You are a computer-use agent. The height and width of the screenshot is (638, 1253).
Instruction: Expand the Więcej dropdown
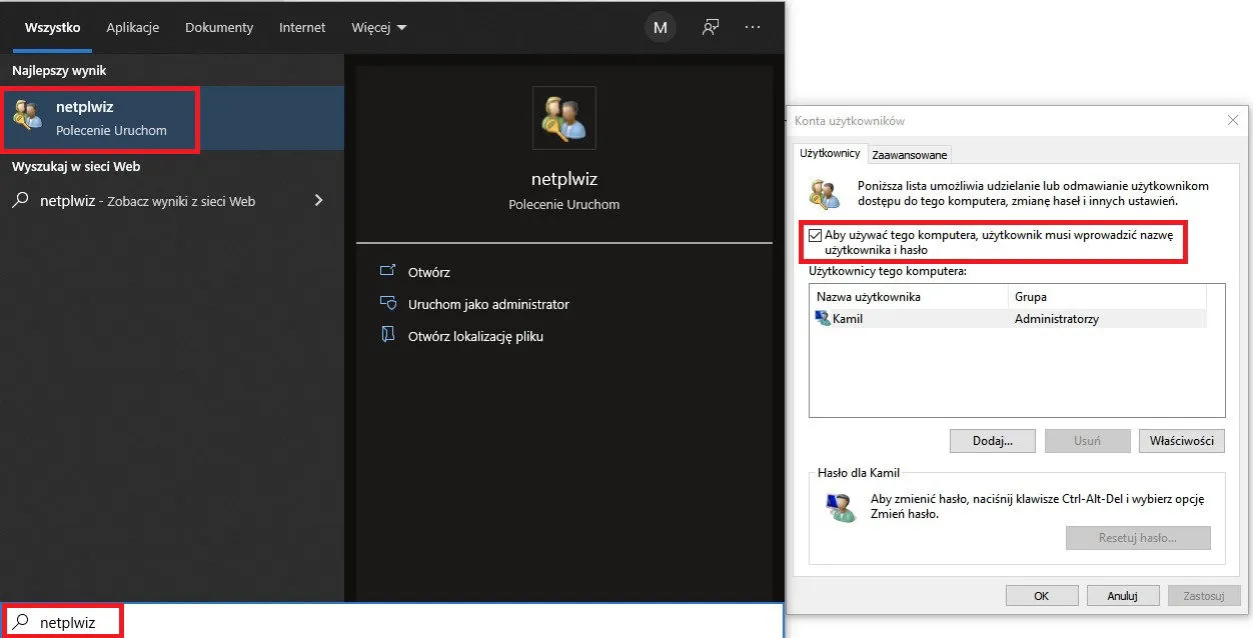click(379, 28)
